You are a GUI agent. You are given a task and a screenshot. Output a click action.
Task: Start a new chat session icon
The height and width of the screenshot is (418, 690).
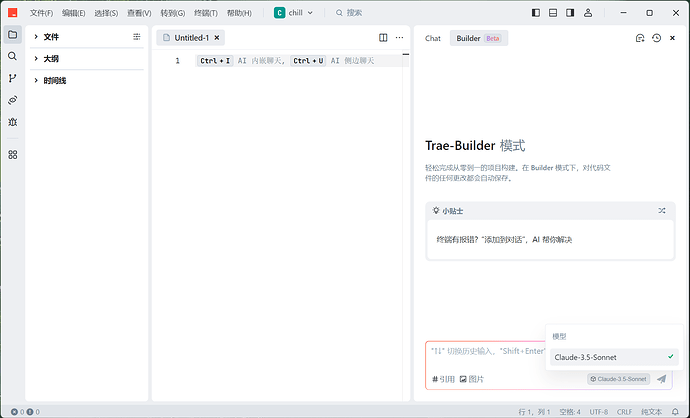[x=640, y=38]
